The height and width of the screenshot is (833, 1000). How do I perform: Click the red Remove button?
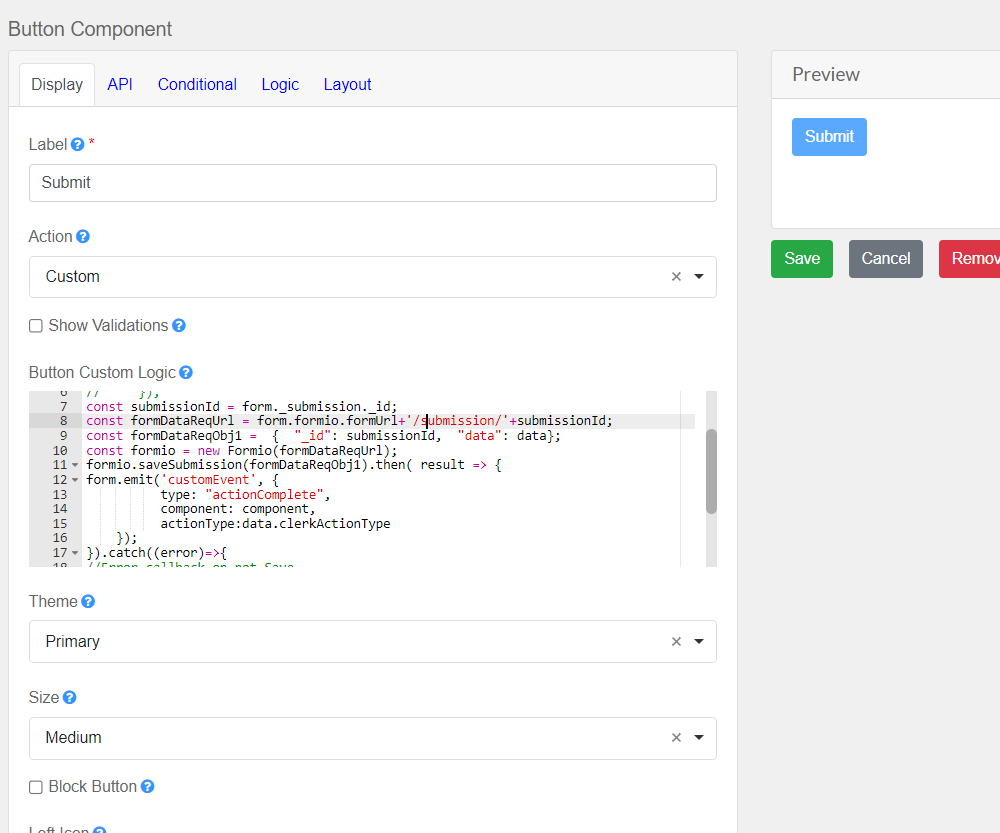(x=969, y=259)
